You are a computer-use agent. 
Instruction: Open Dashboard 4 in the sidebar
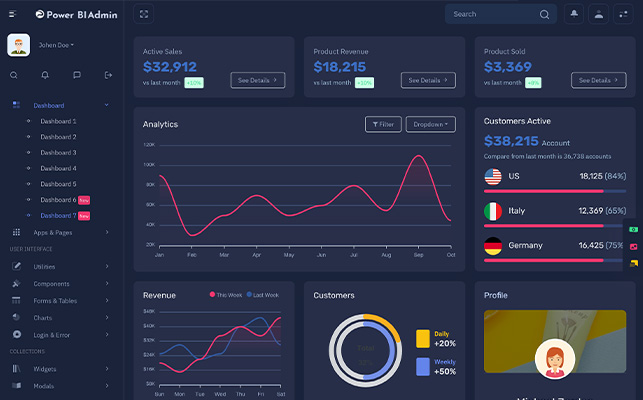click(x=58, y=168)
